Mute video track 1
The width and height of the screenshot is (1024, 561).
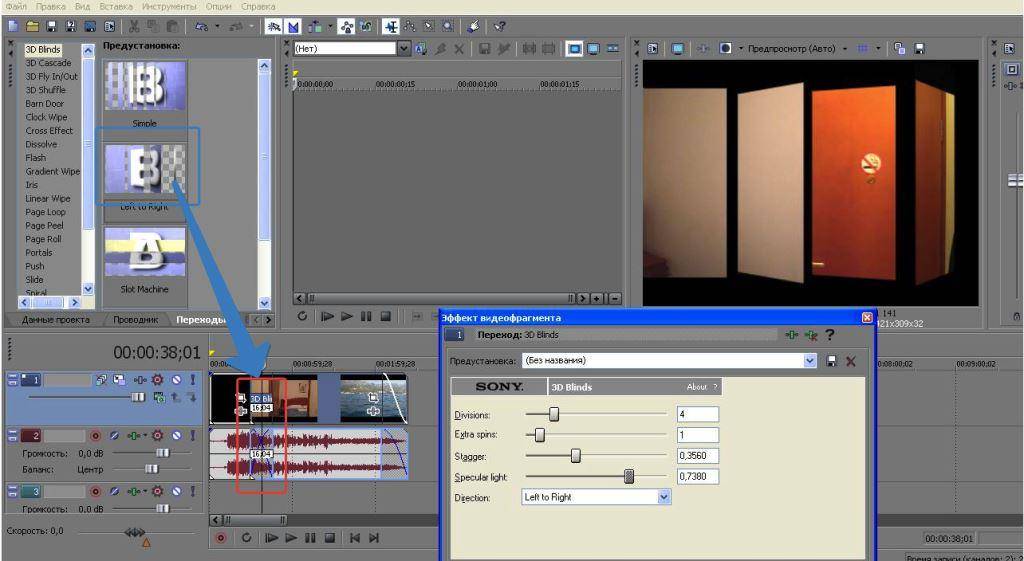pos(176,380)
